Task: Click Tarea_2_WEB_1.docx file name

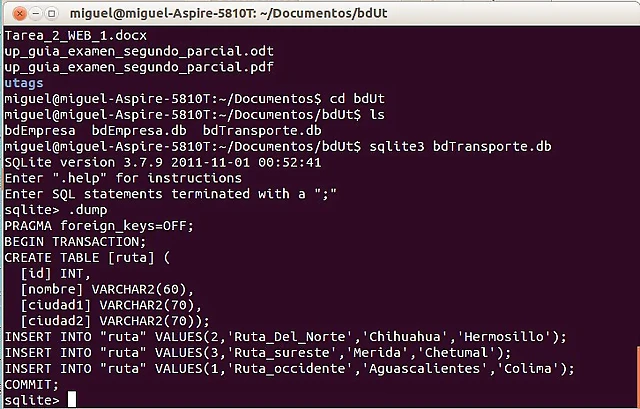Action: 76,36
